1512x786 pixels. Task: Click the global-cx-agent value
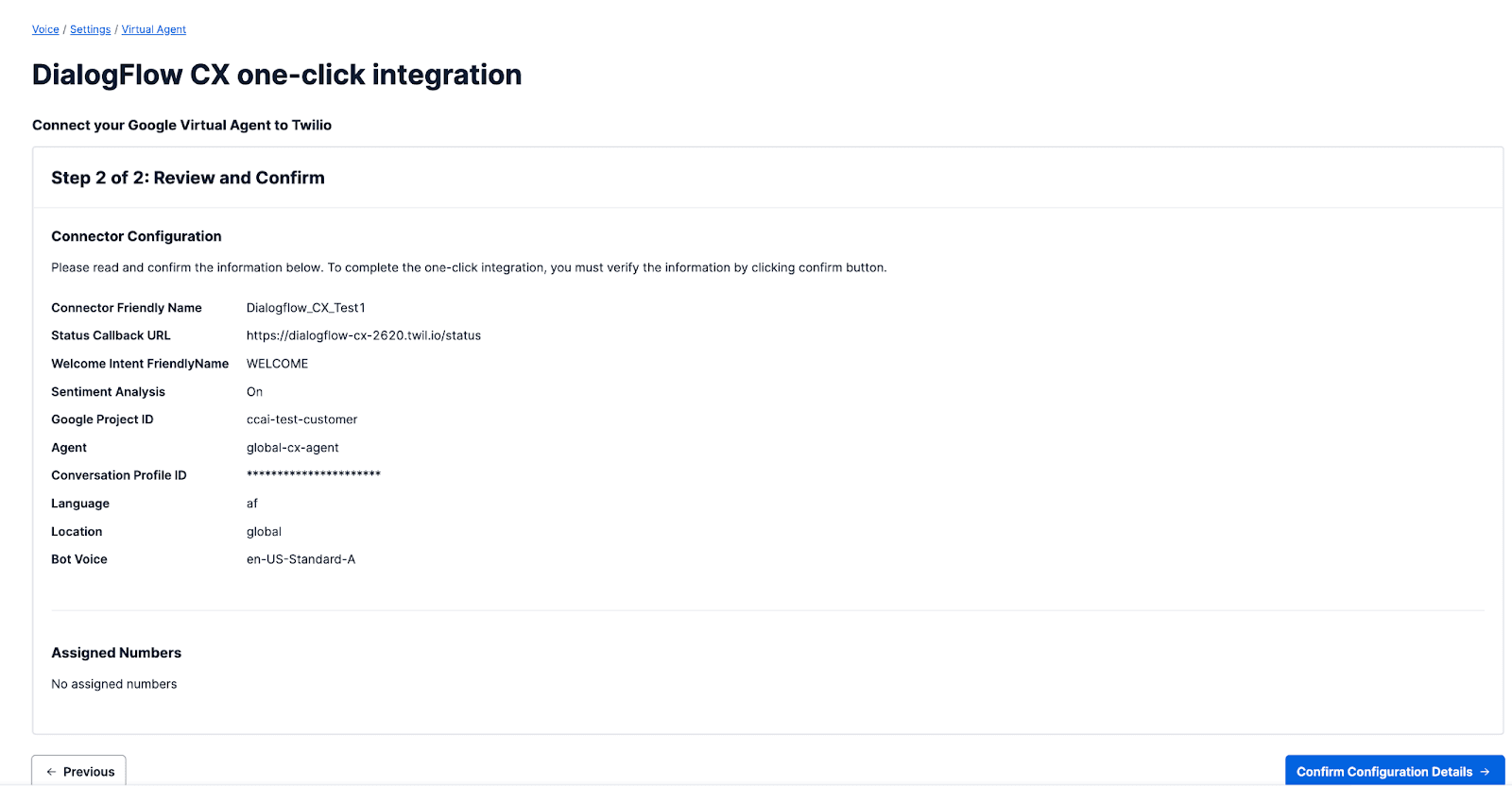[x=292, y=447]
